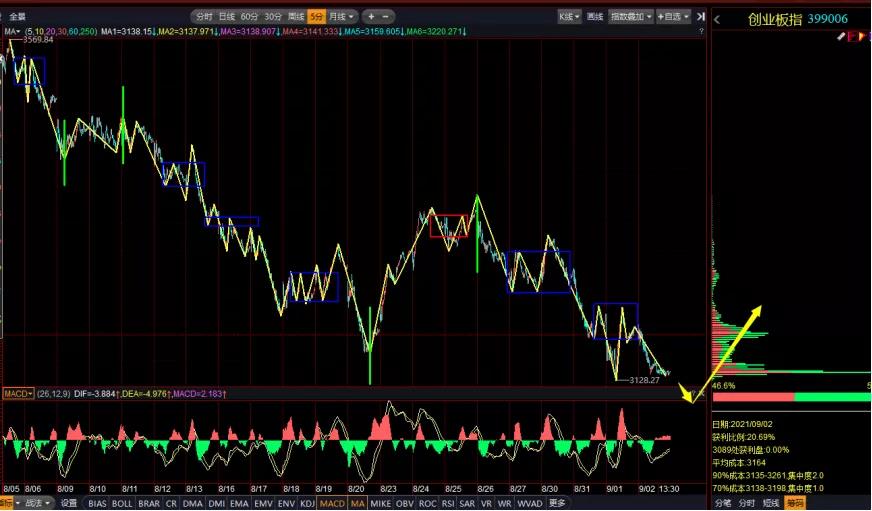
Task: Click 更多 to show more indicators
Action: [557, 503]
